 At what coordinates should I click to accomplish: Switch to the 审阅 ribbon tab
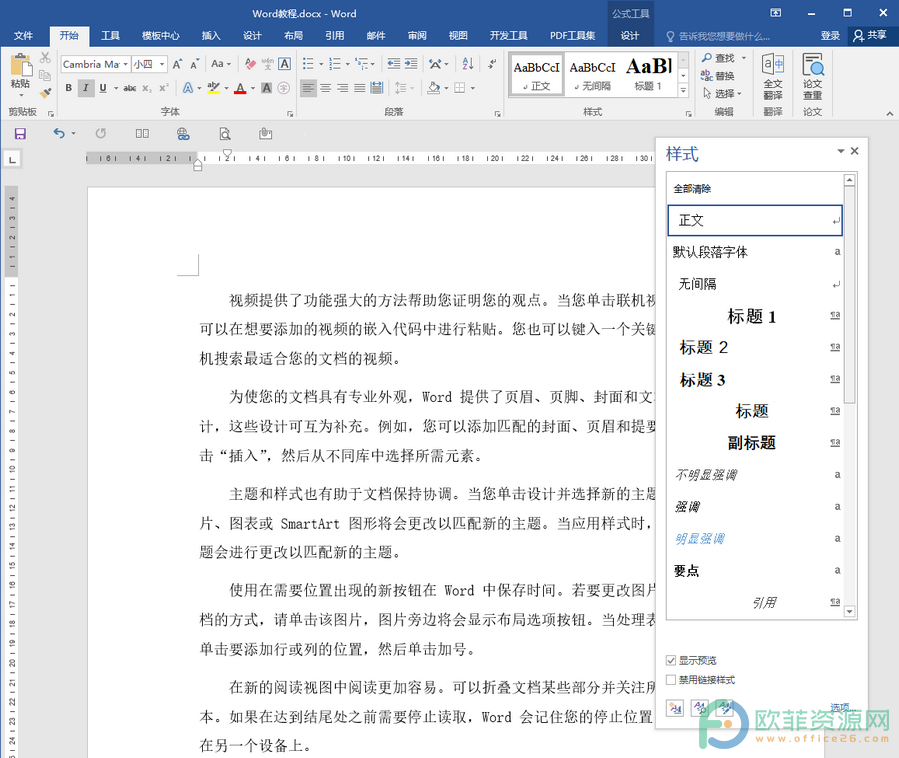417,36
